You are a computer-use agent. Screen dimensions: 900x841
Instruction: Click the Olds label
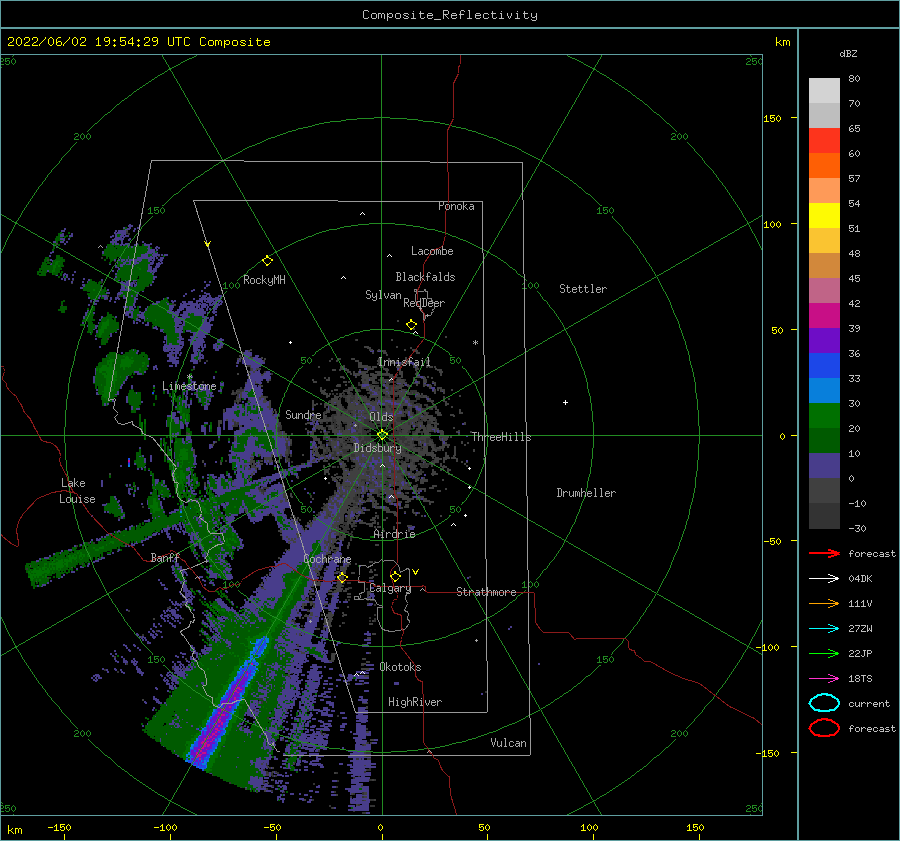coord(381,417)
